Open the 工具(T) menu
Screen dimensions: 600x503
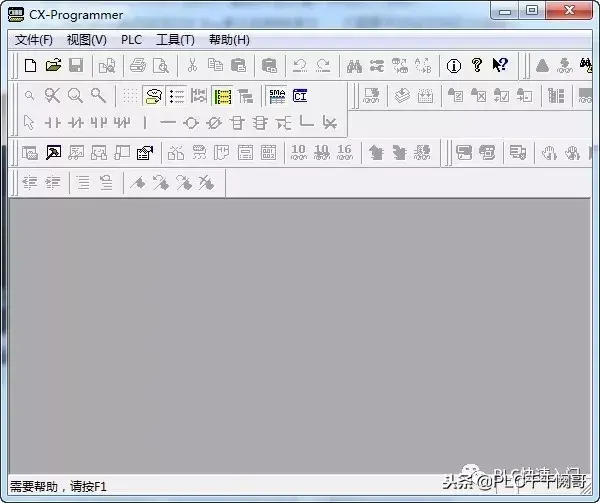175,40
